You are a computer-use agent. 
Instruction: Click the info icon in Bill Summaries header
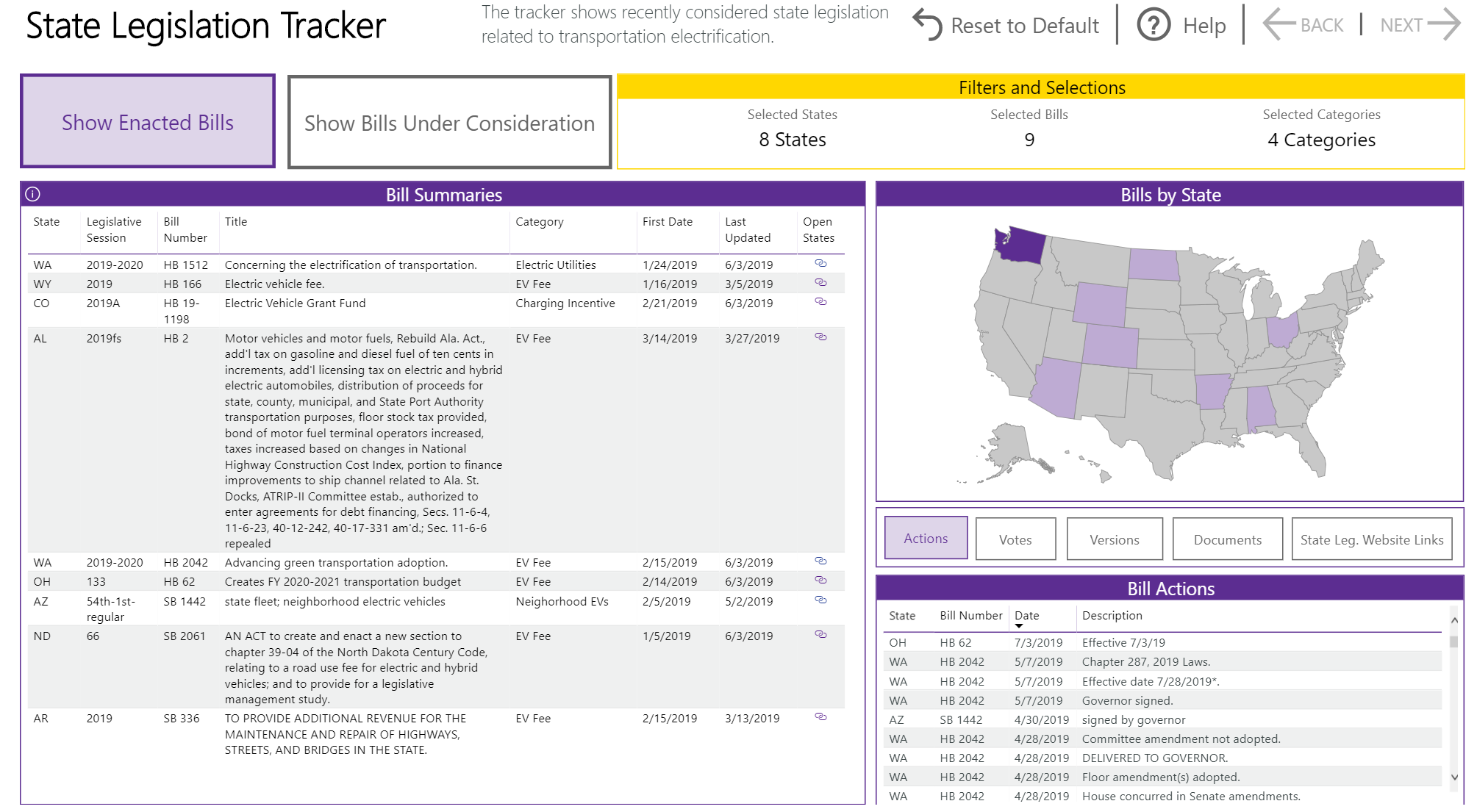click(32, 195)
